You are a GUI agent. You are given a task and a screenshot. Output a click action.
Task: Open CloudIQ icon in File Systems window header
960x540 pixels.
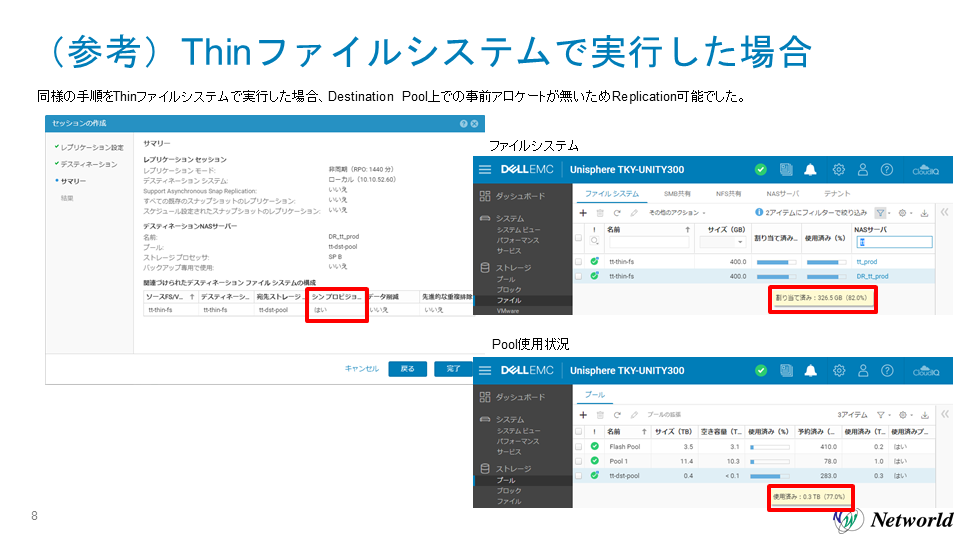point(925,170)
